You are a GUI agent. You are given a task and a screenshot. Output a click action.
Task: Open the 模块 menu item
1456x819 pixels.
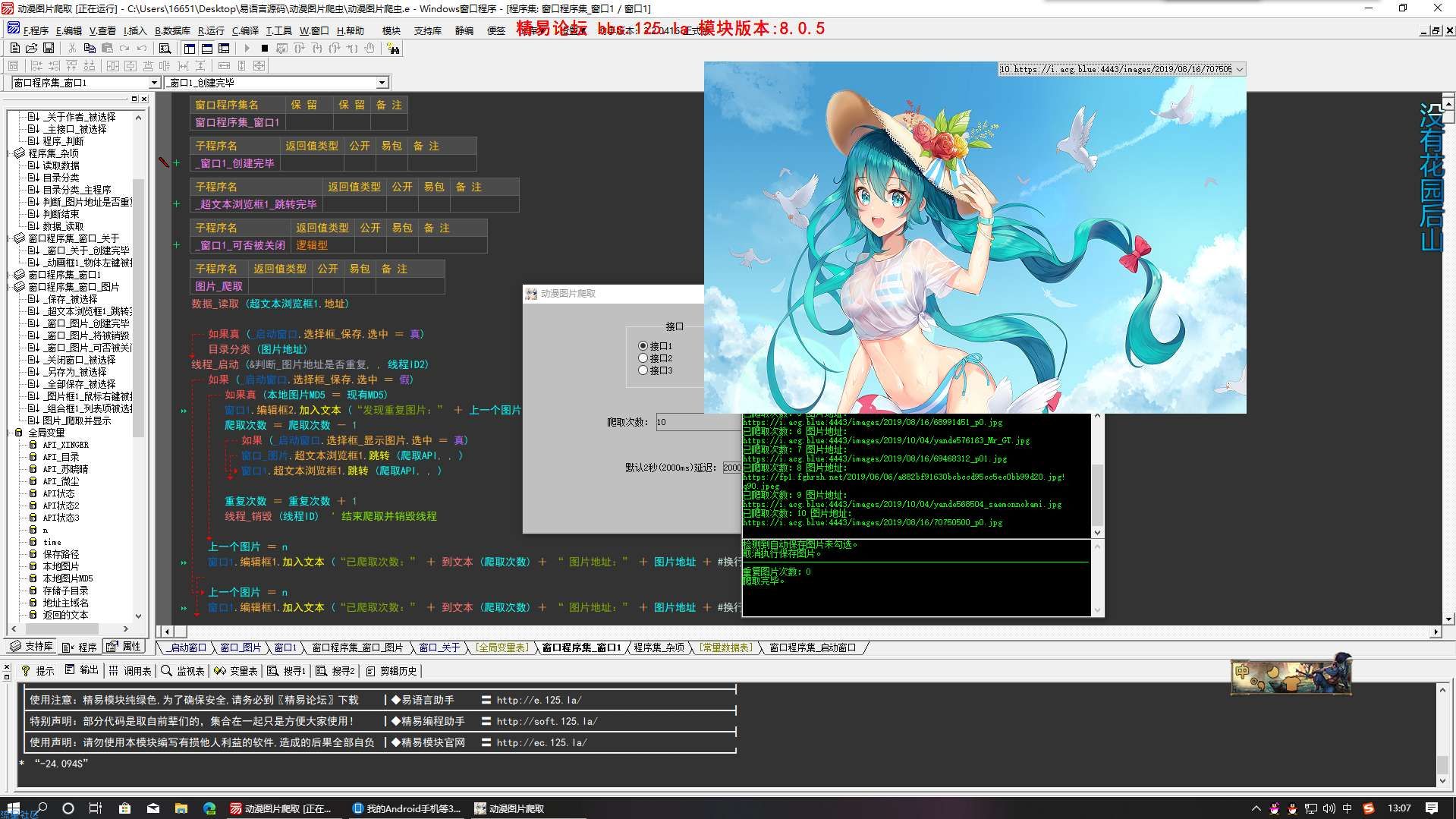pyautogui.click(x=391, y=30)
